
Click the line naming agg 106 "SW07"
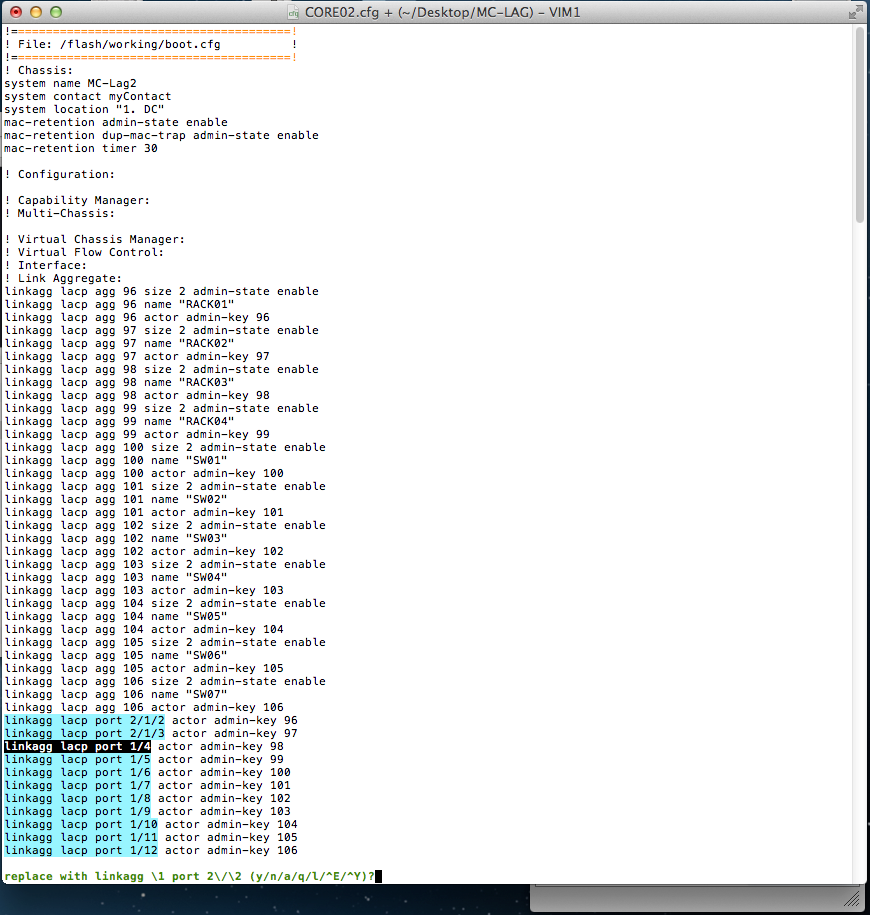[x=115, y=694]
